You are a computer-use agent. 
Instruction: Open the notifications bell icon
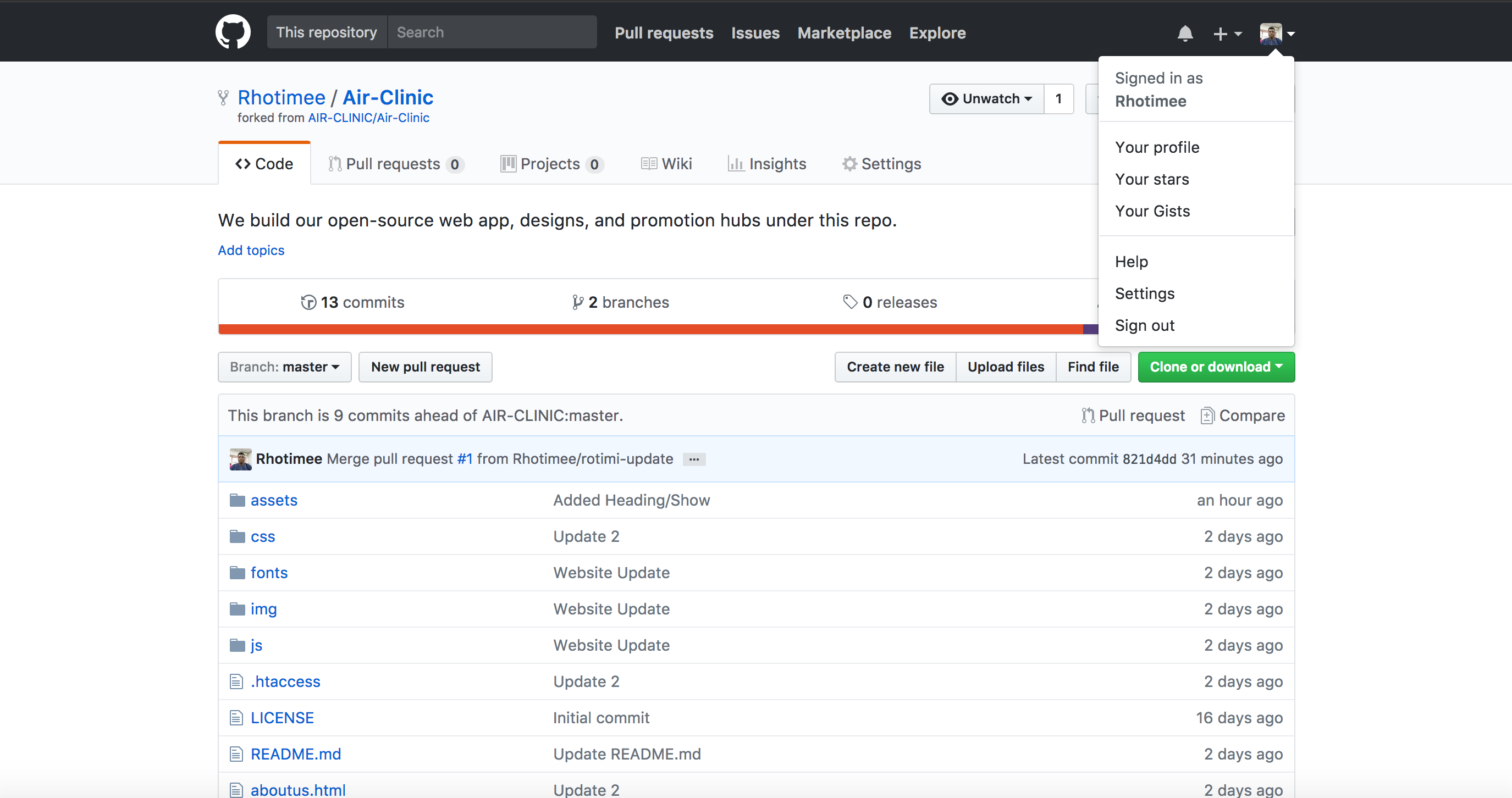point(1185,34)
